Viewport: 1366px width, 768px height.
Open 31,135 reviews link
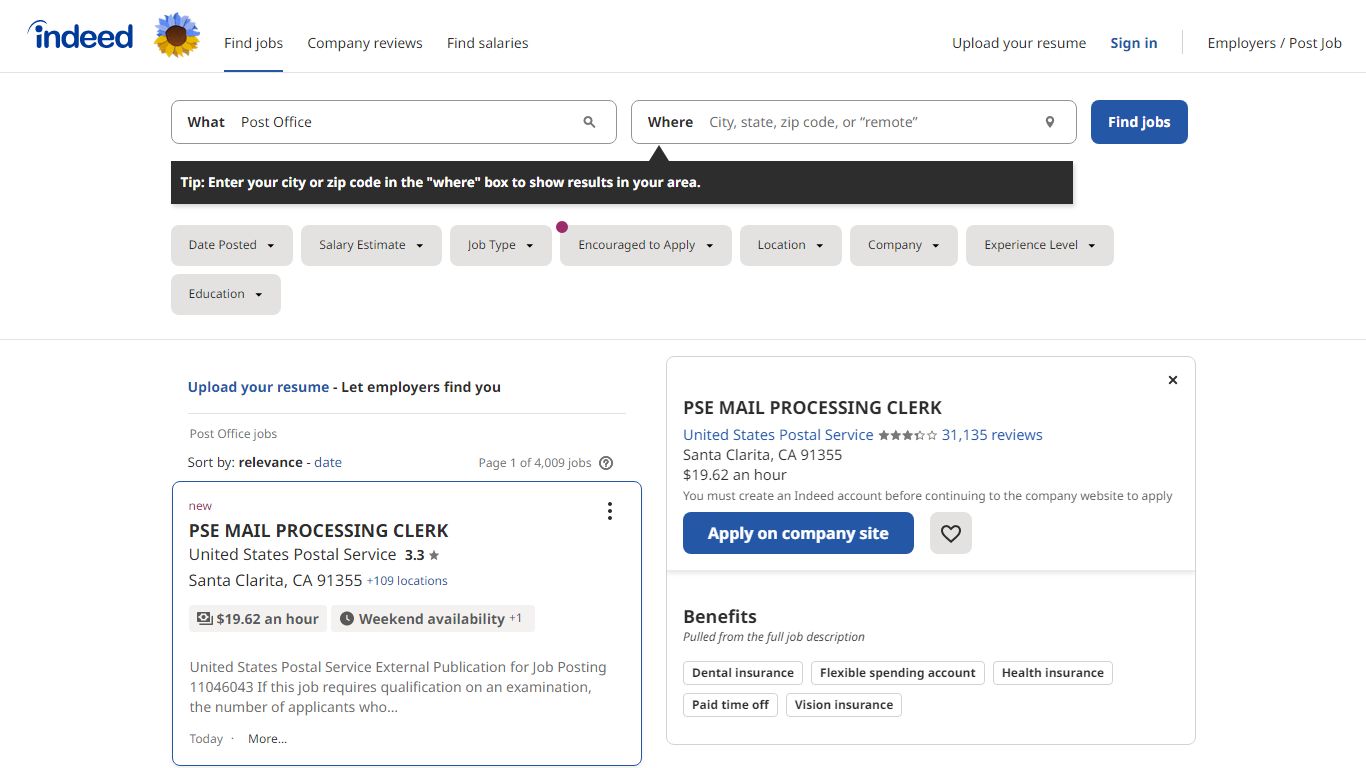tap(992, 435)
